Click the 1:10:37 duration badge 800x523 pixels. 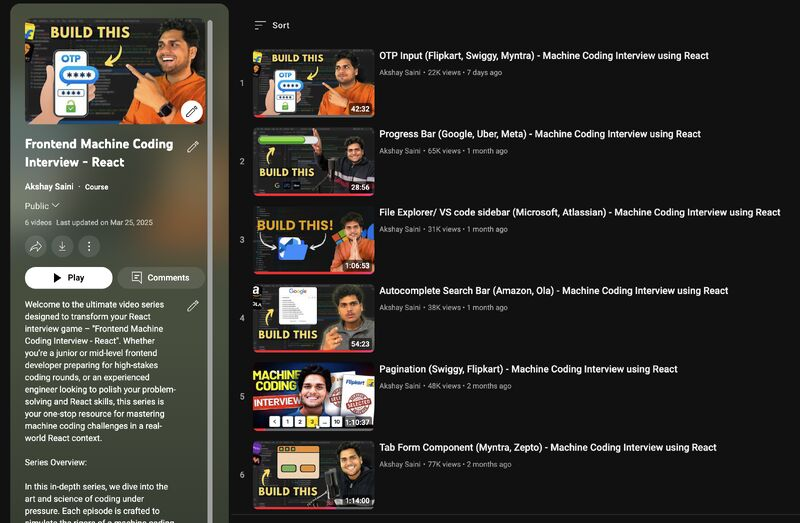357,422
